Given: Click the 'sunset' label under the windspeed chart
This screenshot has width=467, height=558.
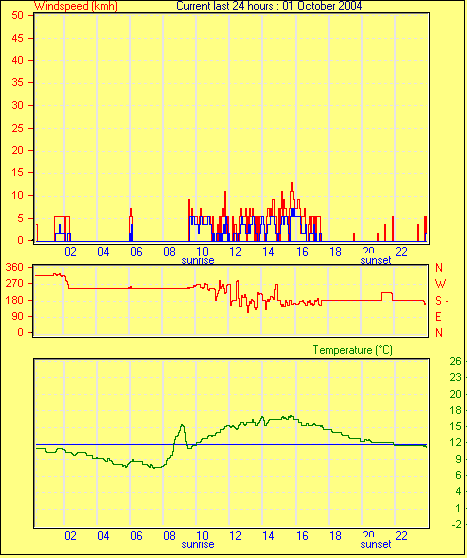Looking at the screenshot, I should pyautogui.click(x=376, y=260).
